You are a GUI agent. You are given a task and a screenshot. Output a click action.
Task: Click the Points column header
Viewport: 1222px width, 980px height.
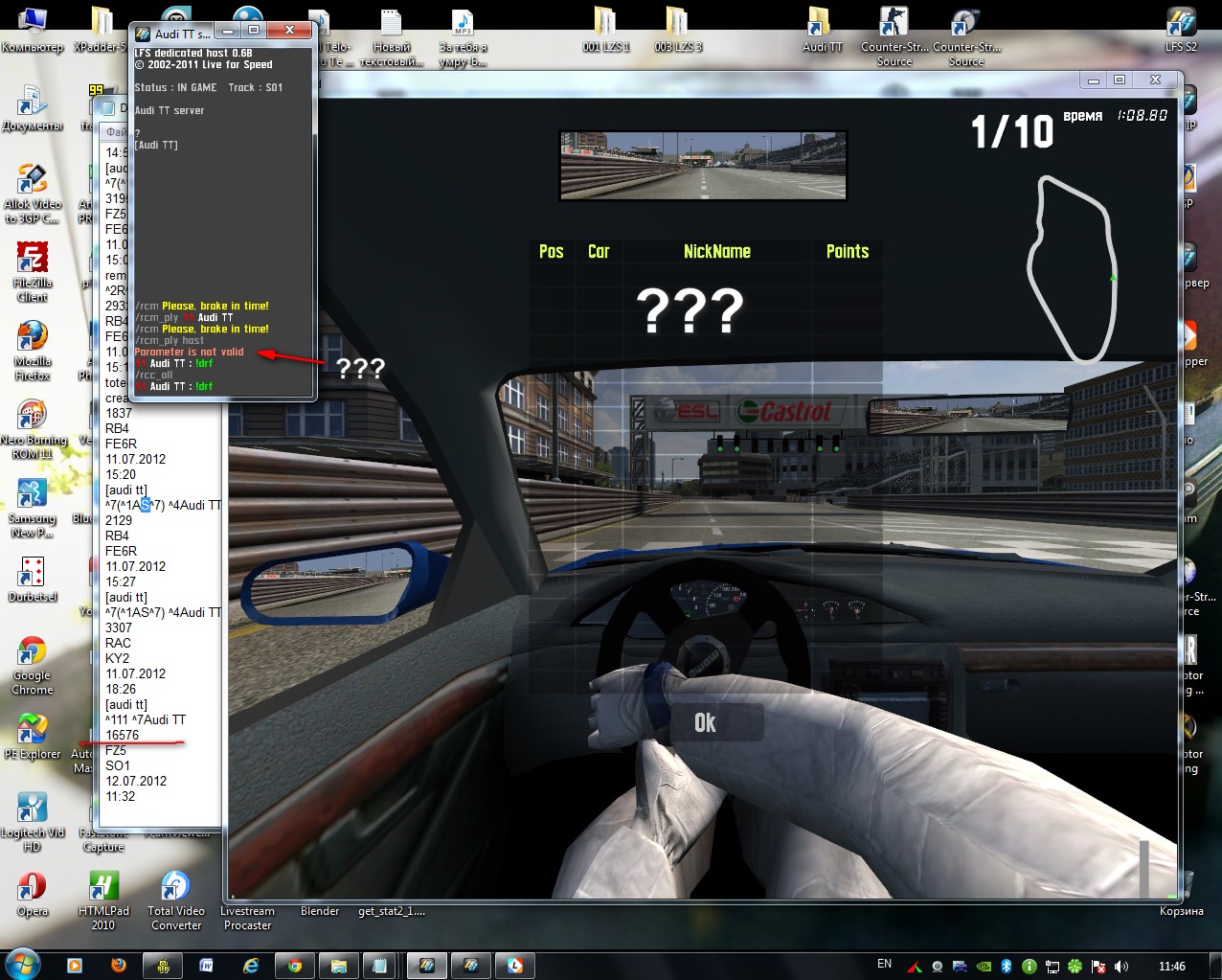coord(848,252)
